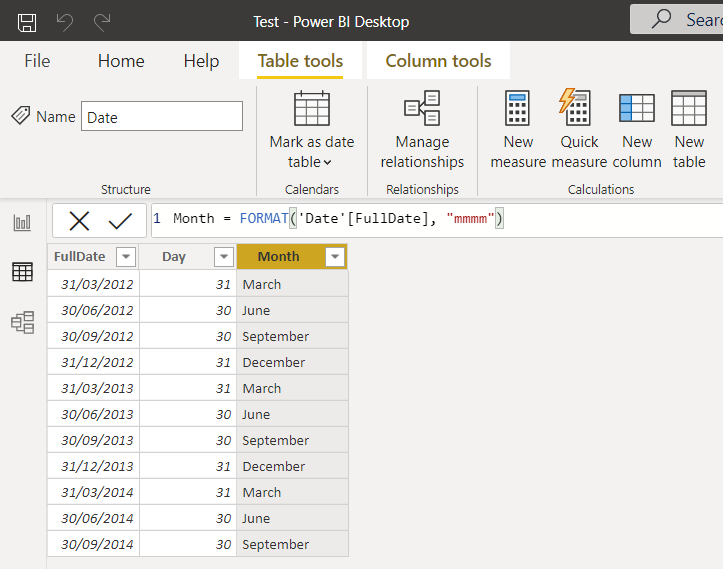This screenshot has height=569, width=723.
Task: Expand Mark as date table dropdown
Action: click(x=312, y=152)
